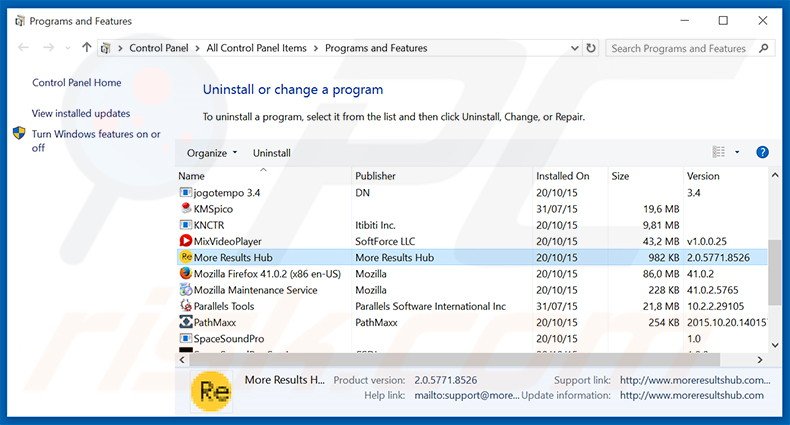This screenshot has height=425, width=790.
Task: Click the KMSpico red button icon
Action: click(186, 208)
